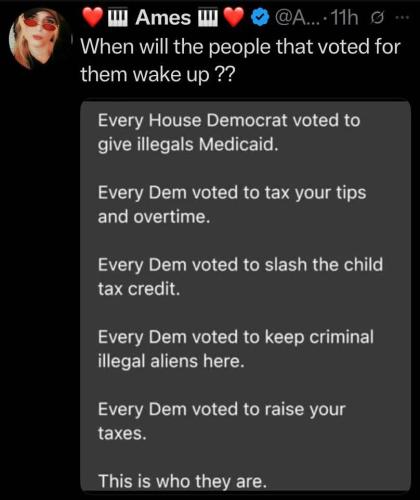420x500 pixels.
Task: Click the piano keys emoji after Ames
Action: [x=208, y=18]
